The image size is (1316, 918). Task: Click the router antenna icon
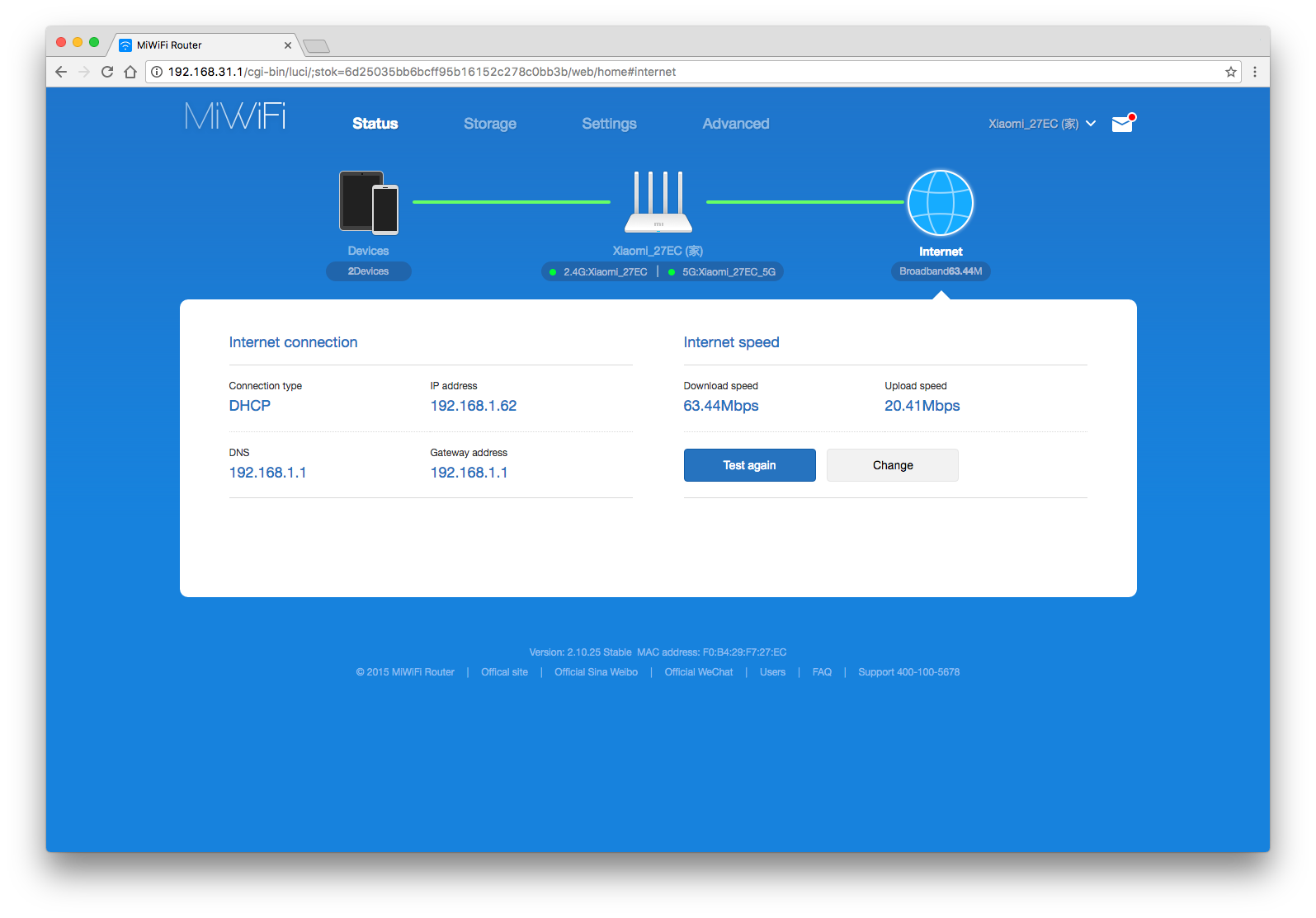pyautogui.click(x=658, y=202)
